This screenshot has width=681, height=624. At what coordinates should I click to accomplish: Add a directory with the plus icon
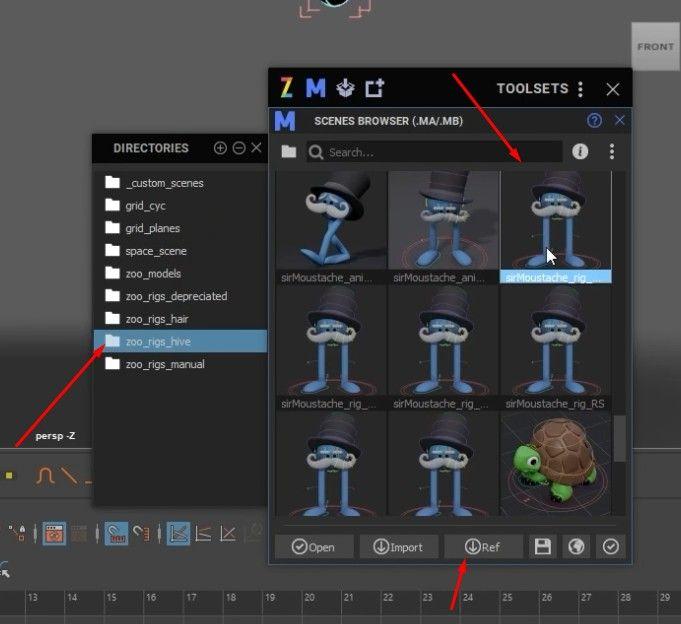tap(220, 148)
